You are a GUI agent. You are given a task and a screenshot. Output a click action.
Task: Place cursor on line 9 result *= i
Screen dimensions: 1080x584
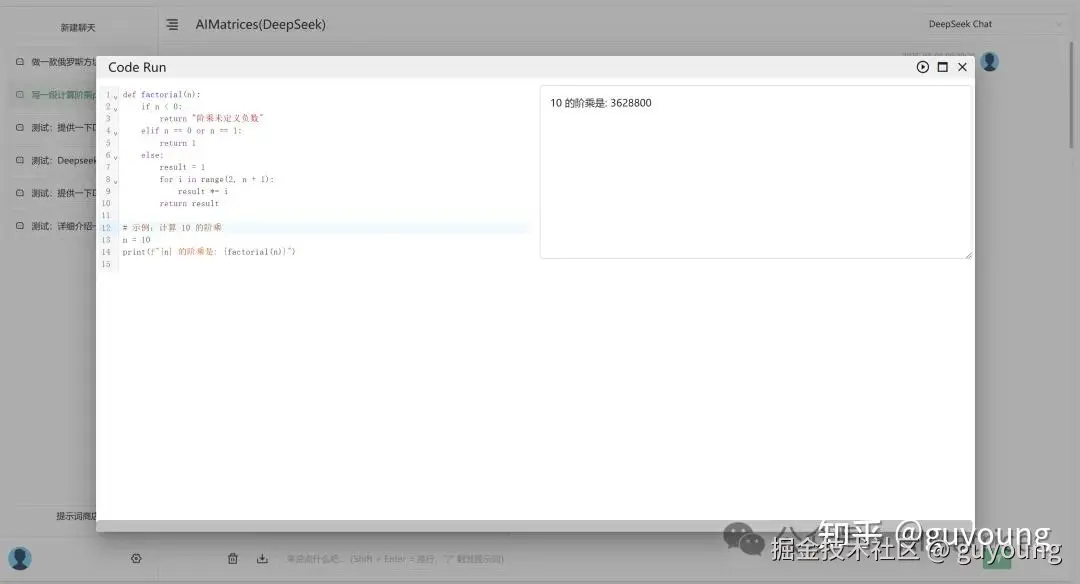click(202, 191)
